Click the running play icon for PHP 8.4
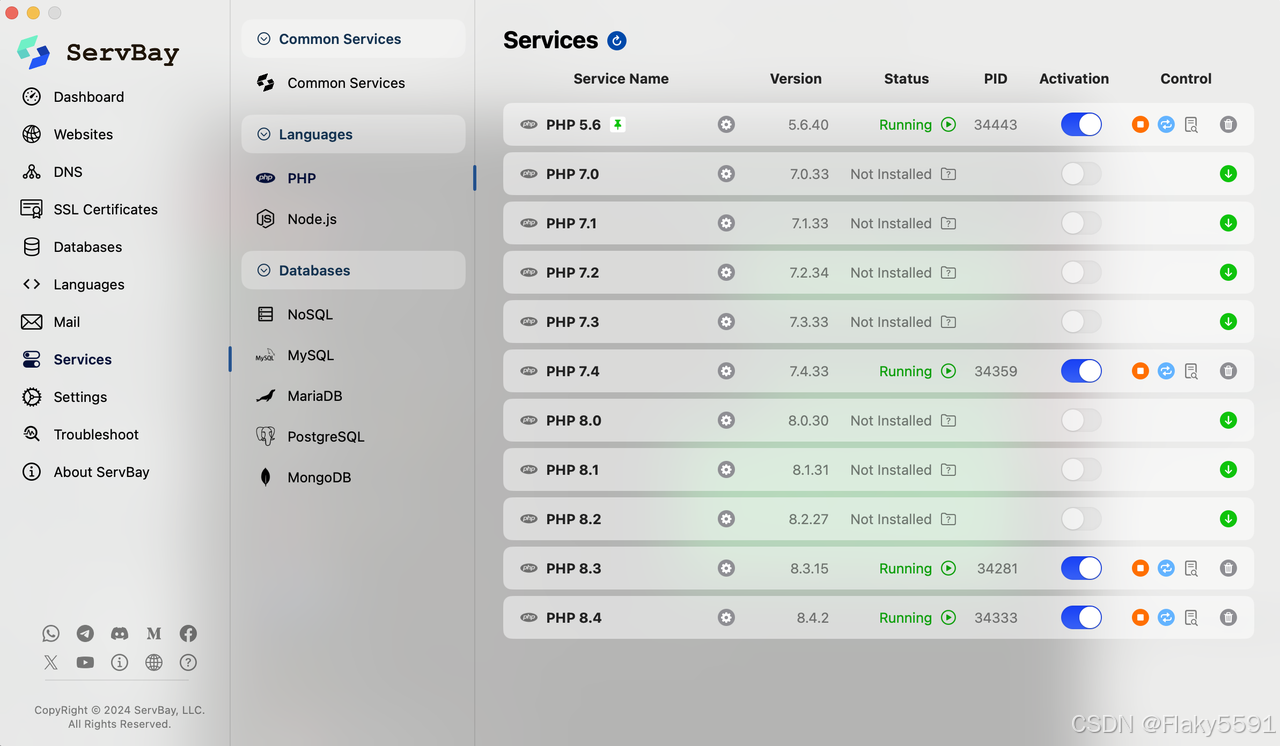This screenshot has height=746, width=1280. 948,618
